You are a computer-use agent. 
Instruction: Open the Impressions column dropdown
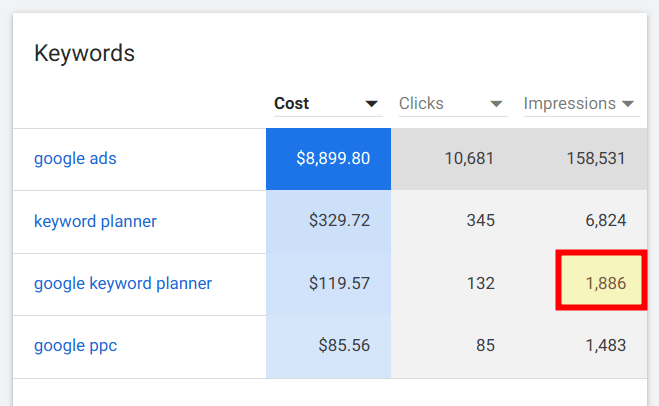point(582,104)
